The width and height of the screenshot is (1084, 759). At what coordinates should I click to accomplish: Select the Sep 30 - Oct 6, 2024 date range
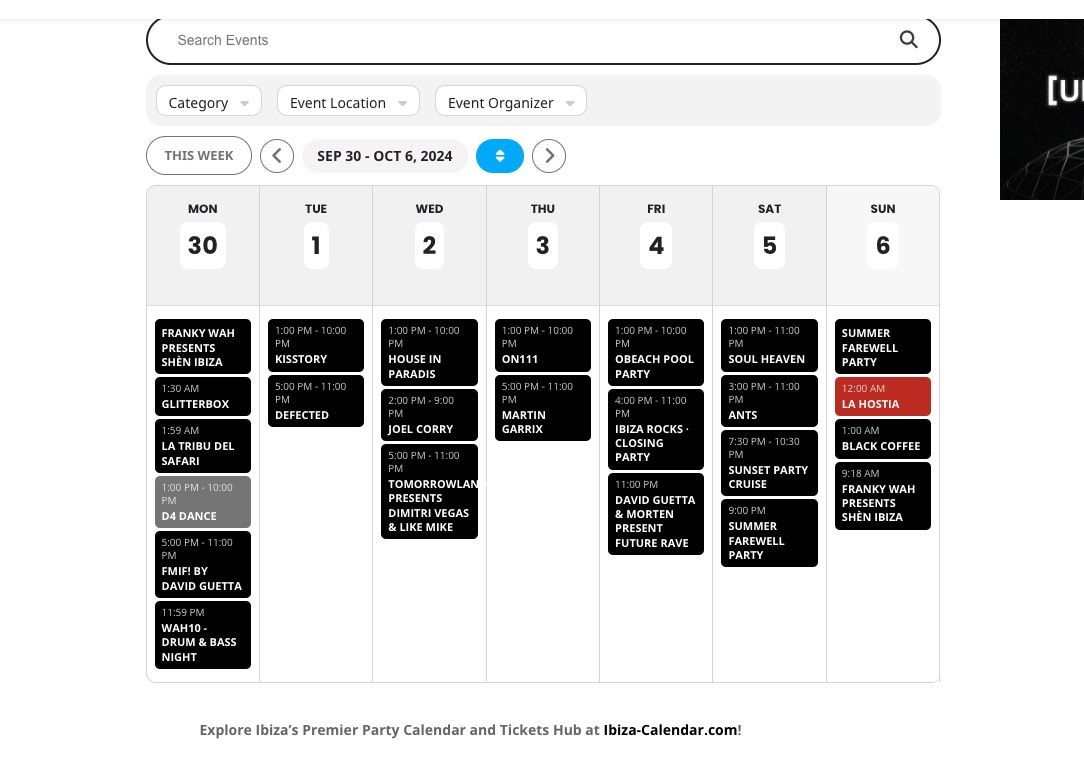click(x=385, y=156)
